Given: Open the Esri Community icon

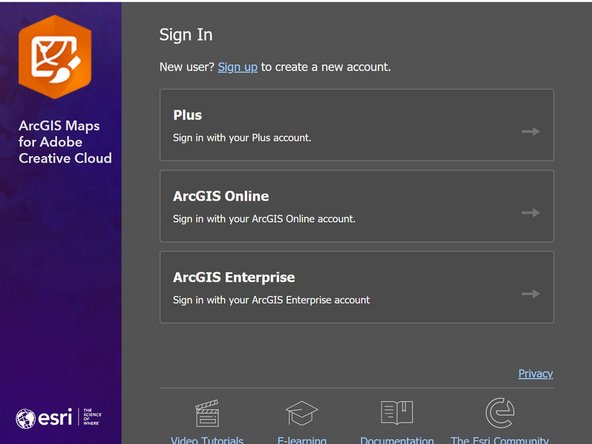Looking at the screenshot, I should (x=500, y=413).
